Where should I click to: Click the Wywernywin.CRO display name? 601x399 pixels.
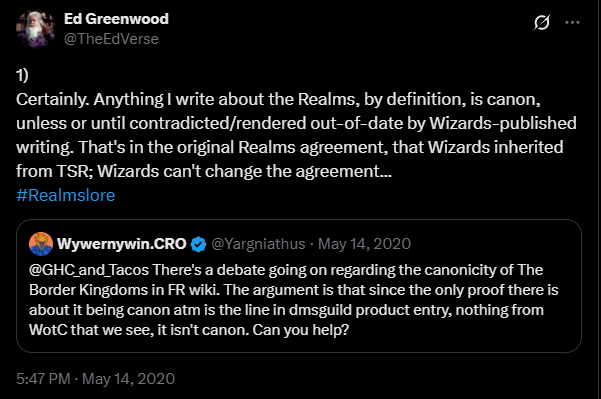122,244
